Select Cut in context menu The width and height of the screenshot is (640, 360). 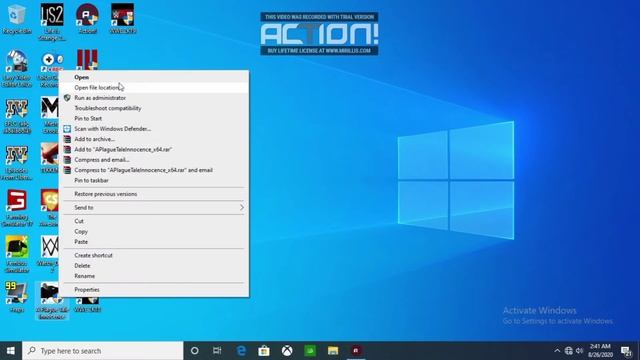click(x=154, y=221)
